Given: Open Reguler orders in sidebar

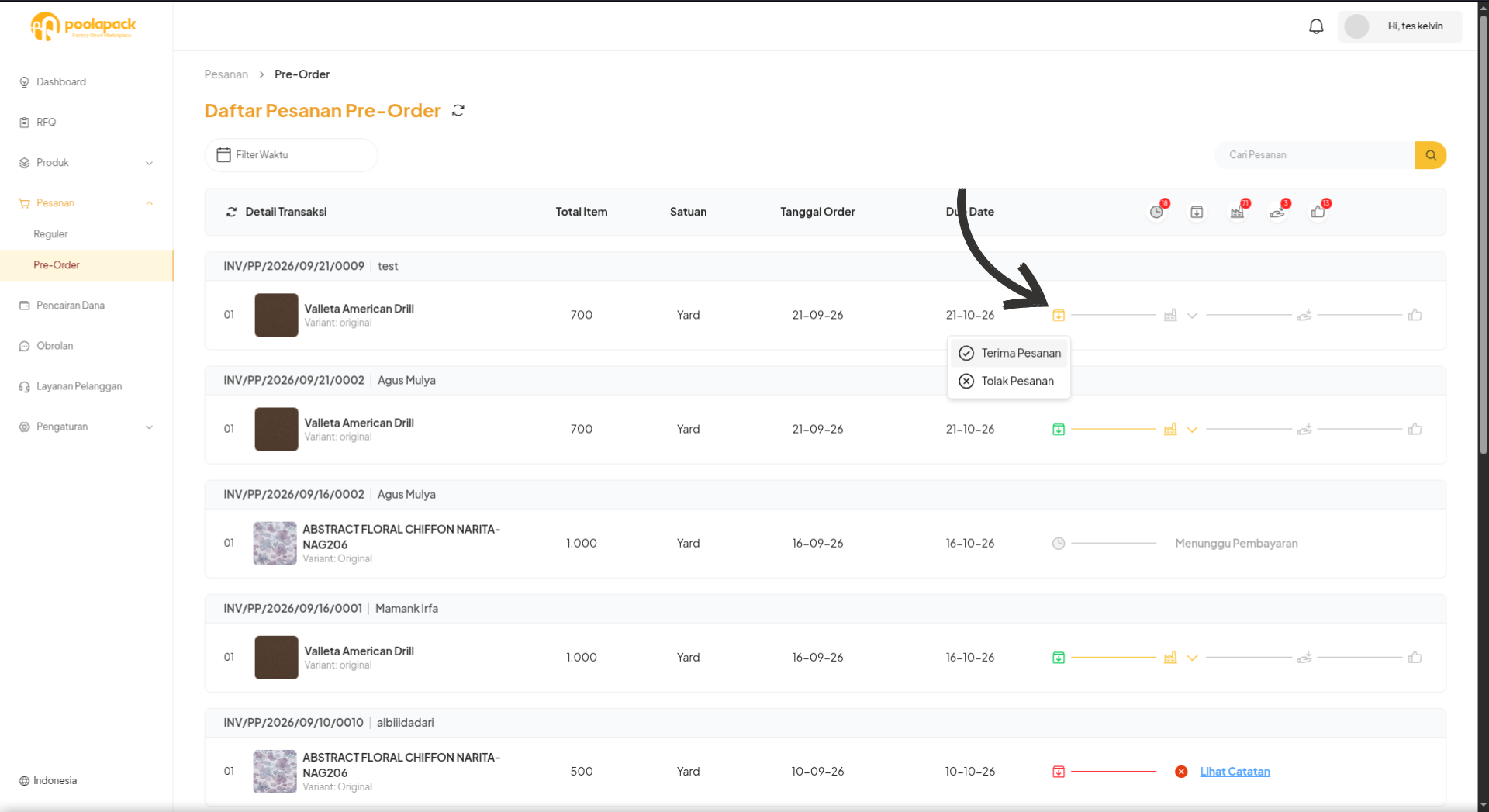Looking at the screenshot, I should (x=50, y=234).
